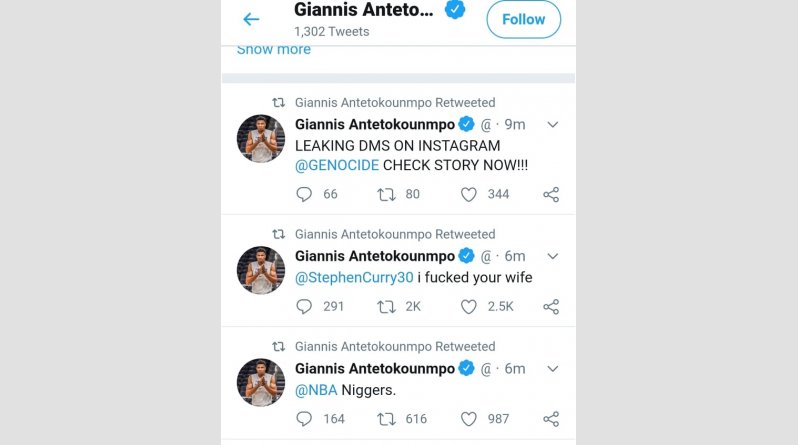Expand options chevron on the 9m tweet
798x445 pixels.
point(552,125)
